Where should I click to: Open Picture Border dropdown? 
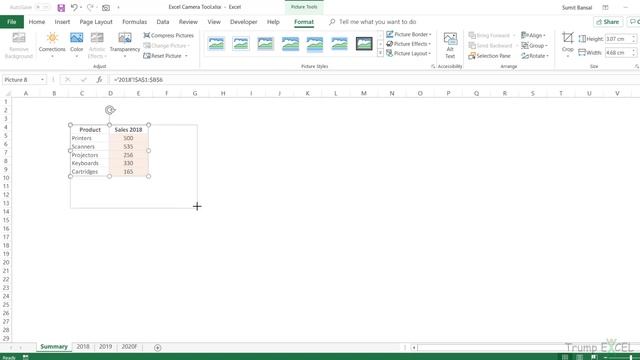click(409, 34)
